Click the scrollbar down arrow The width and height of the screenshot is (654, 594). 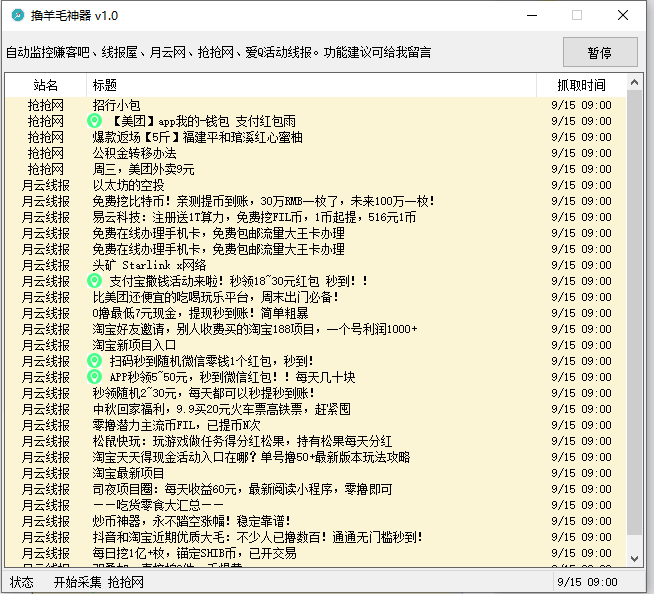tap(635, 558)
